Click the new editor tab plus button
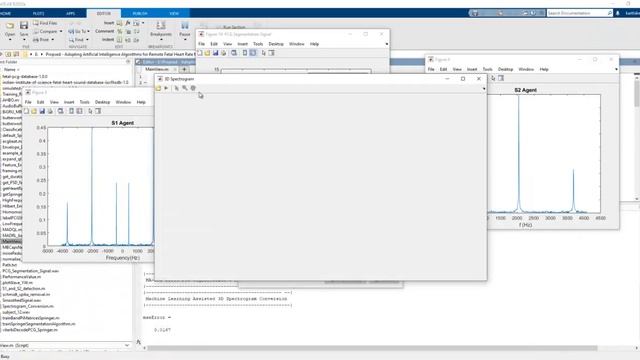This screenshot has width=640, height=360. (x=184, y=69)
